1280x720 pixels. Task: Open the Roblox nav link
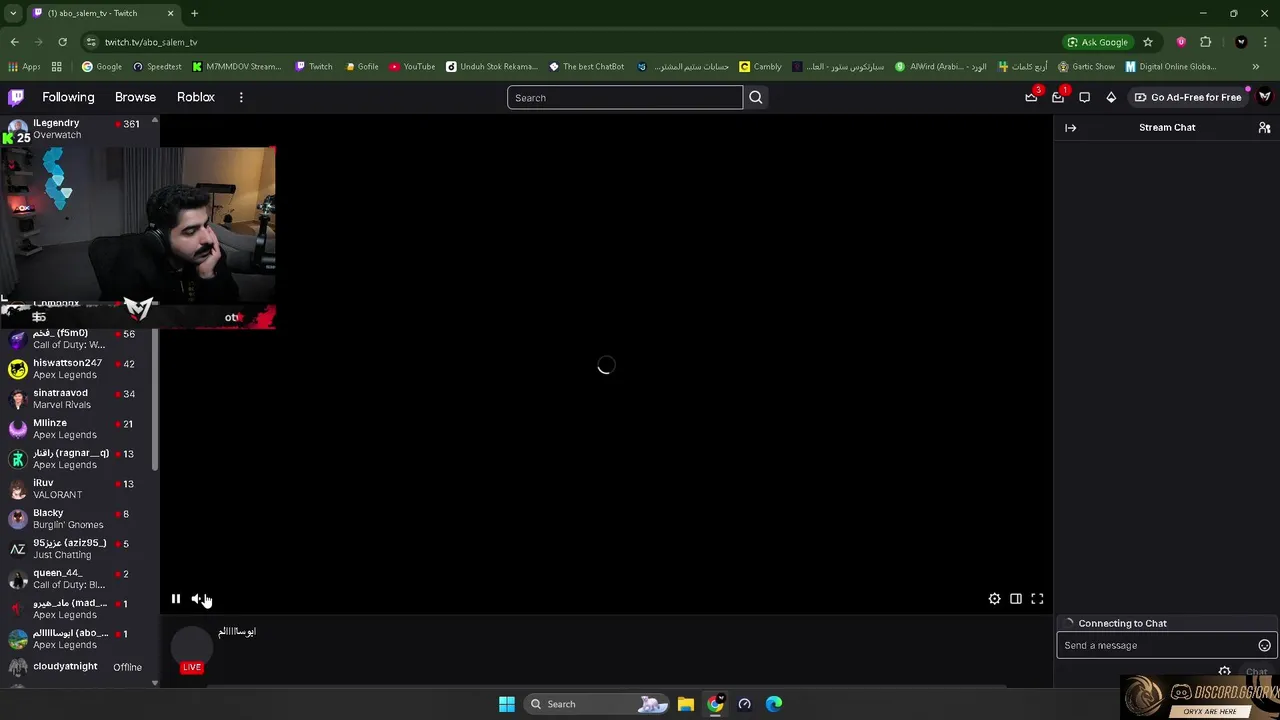coord(196,97)
